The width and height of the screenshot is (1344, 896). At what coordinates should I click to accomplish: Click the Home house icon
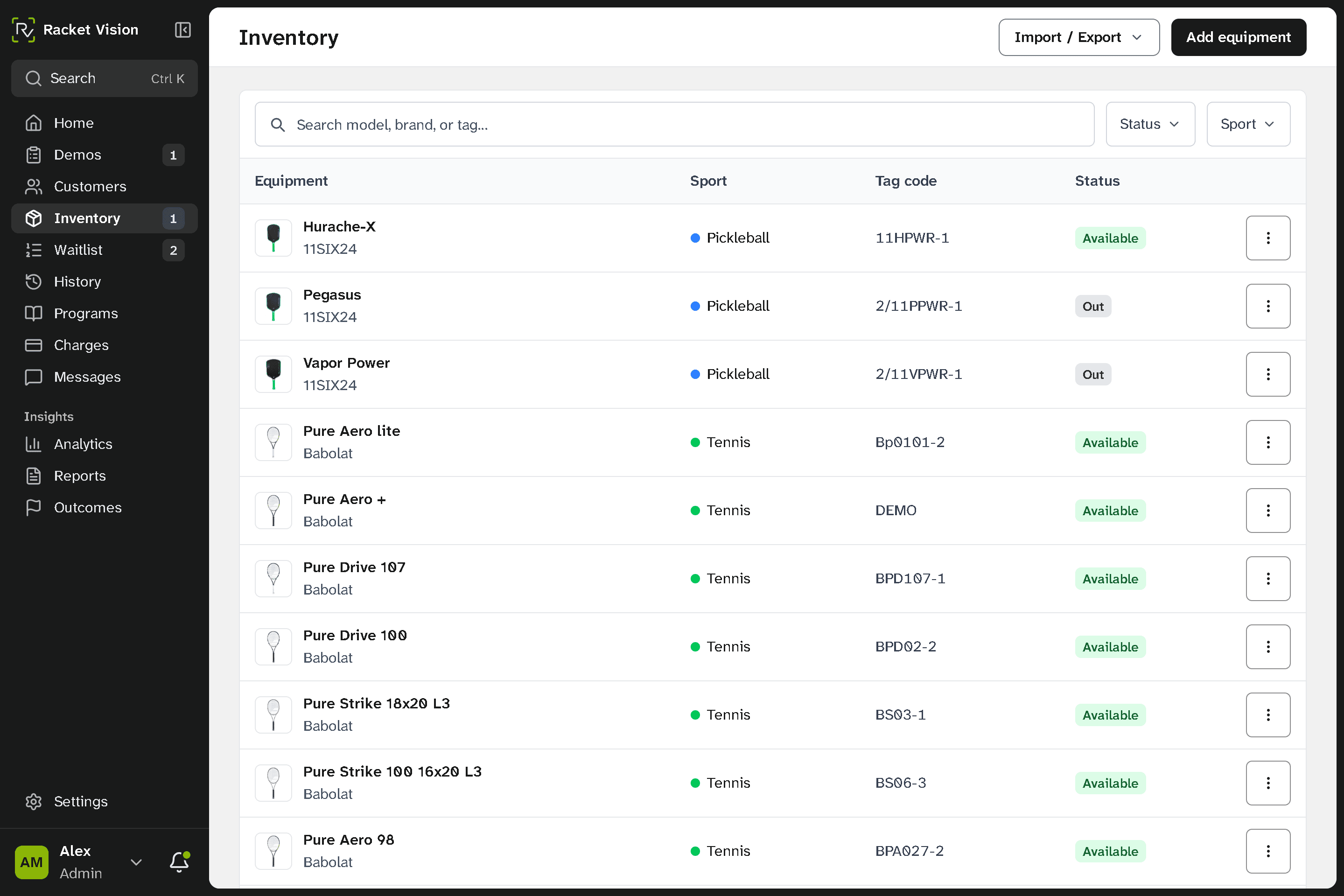pos(34,123)
